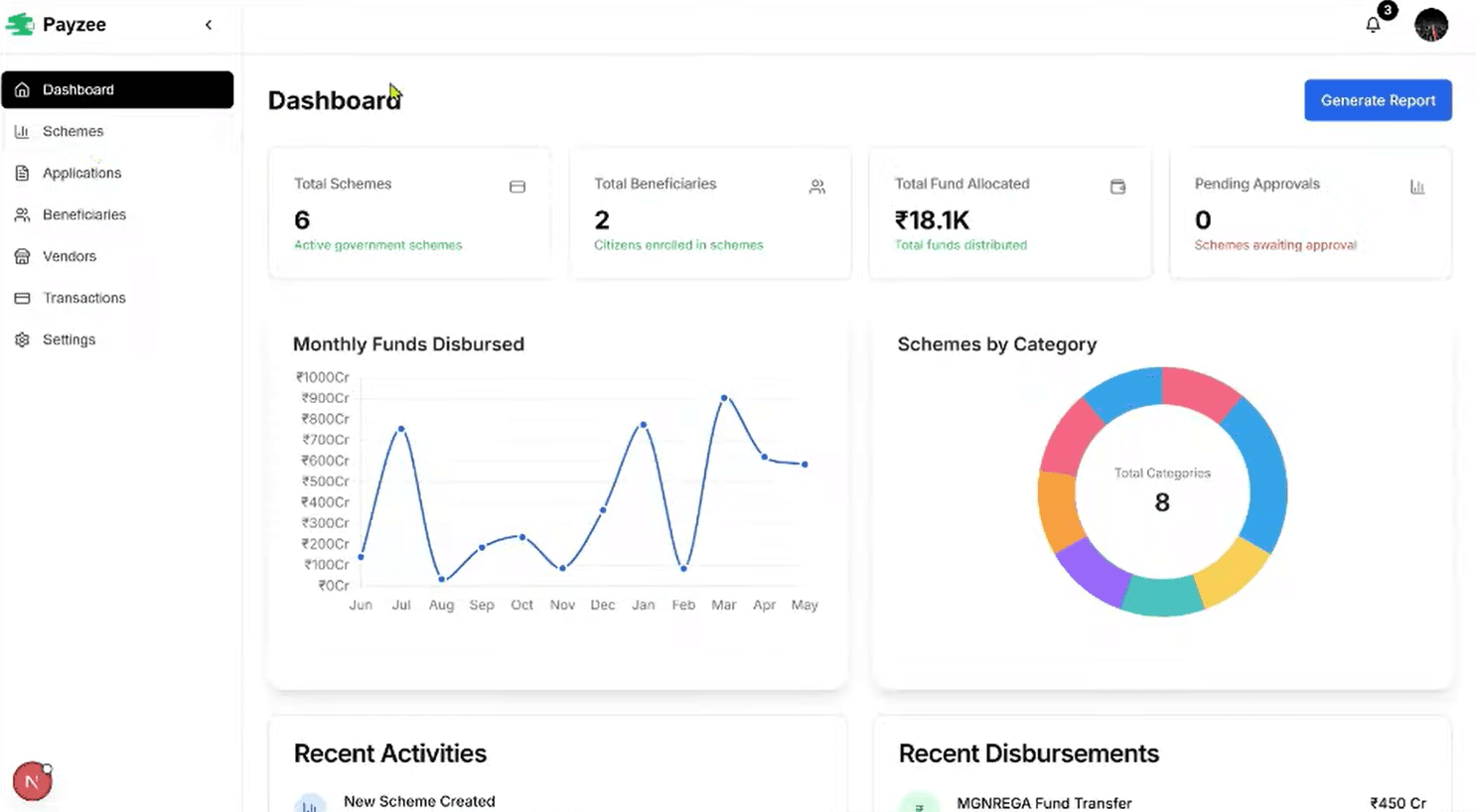Open the Vendors page
The width and height of the screenshot is (1476, 812).
point(69,256)
